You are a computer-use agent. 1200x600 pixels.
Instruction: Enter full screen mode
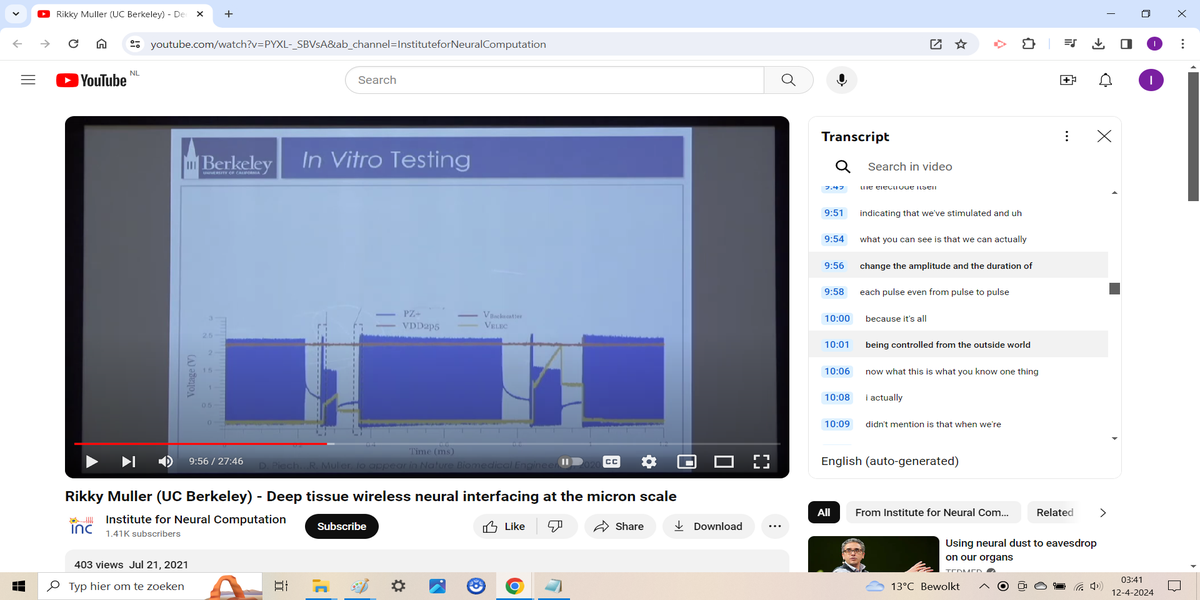(761, 461)
